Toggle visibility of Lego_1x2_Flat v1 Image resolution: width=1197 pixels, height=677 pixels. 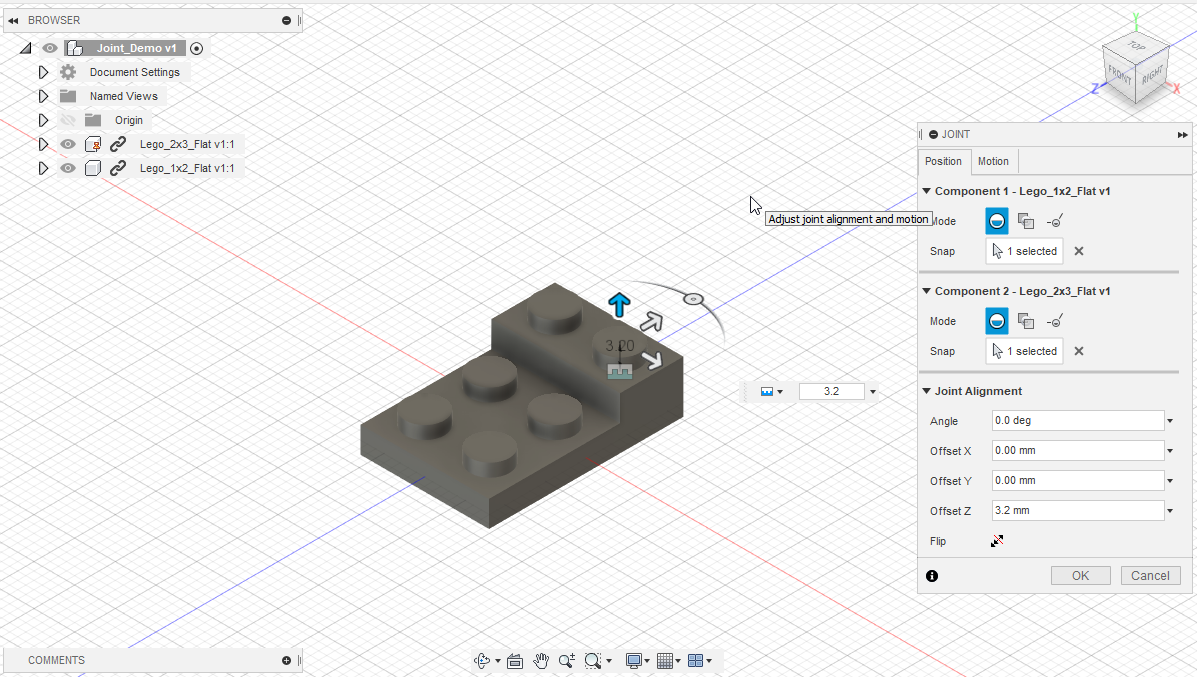(67, 168)
